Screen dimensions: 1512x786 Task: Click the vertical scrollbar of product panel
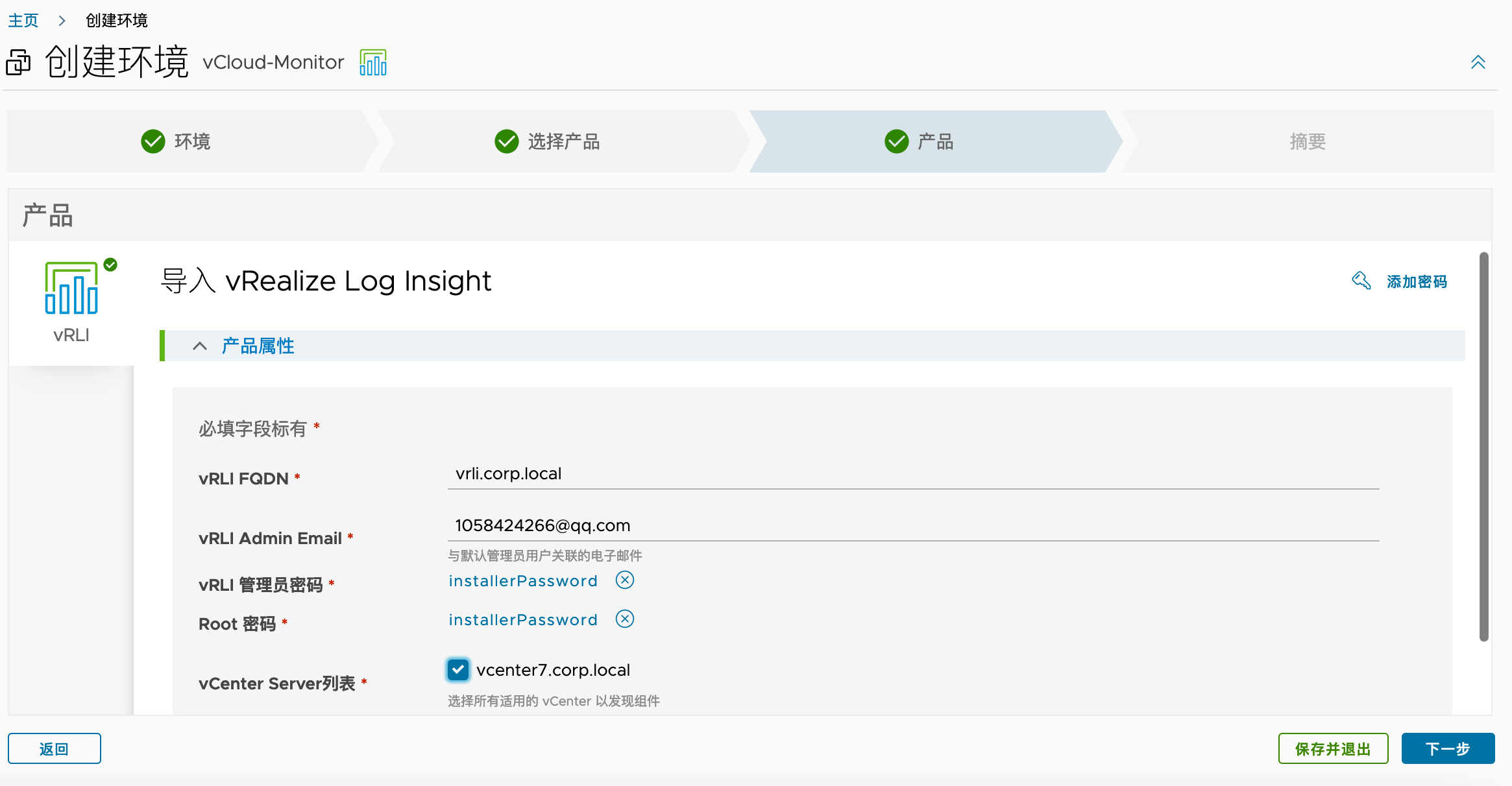pos(1483,446)
